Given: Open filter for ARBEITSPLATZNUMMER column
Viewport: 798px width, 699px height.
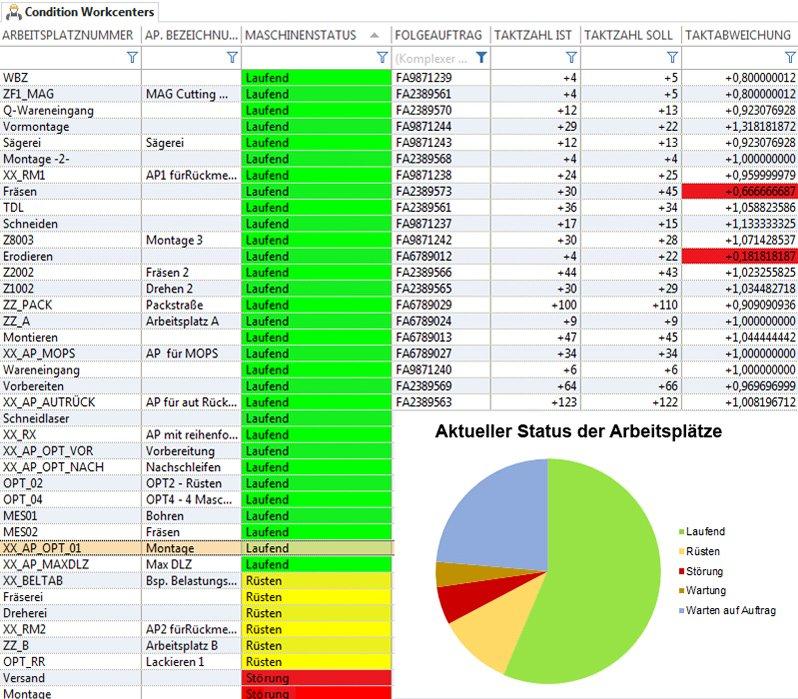Looking at the screenshot, I should 132,58.
